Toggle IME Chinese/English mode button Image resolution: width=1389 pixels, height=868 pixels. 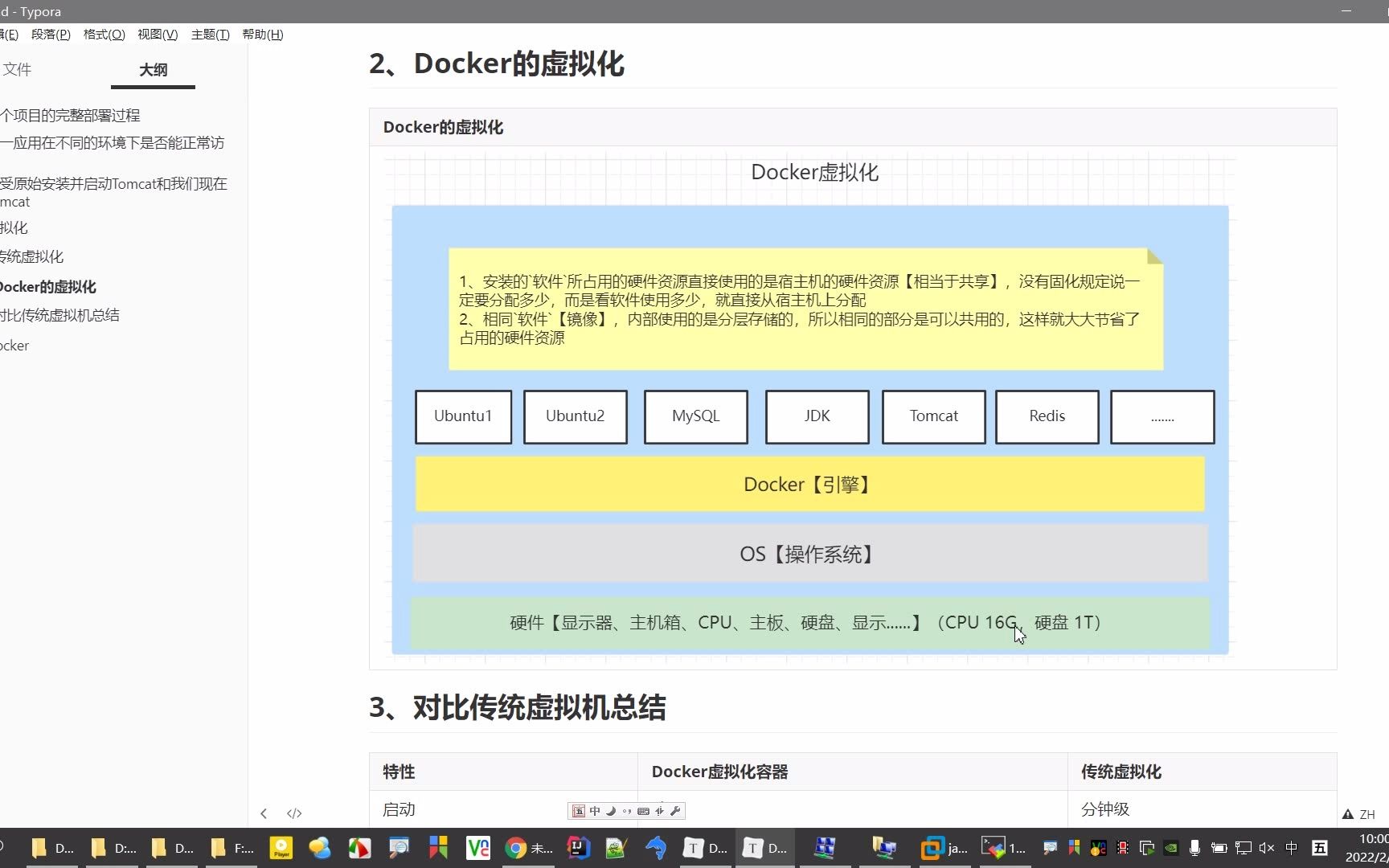point(595,811)
